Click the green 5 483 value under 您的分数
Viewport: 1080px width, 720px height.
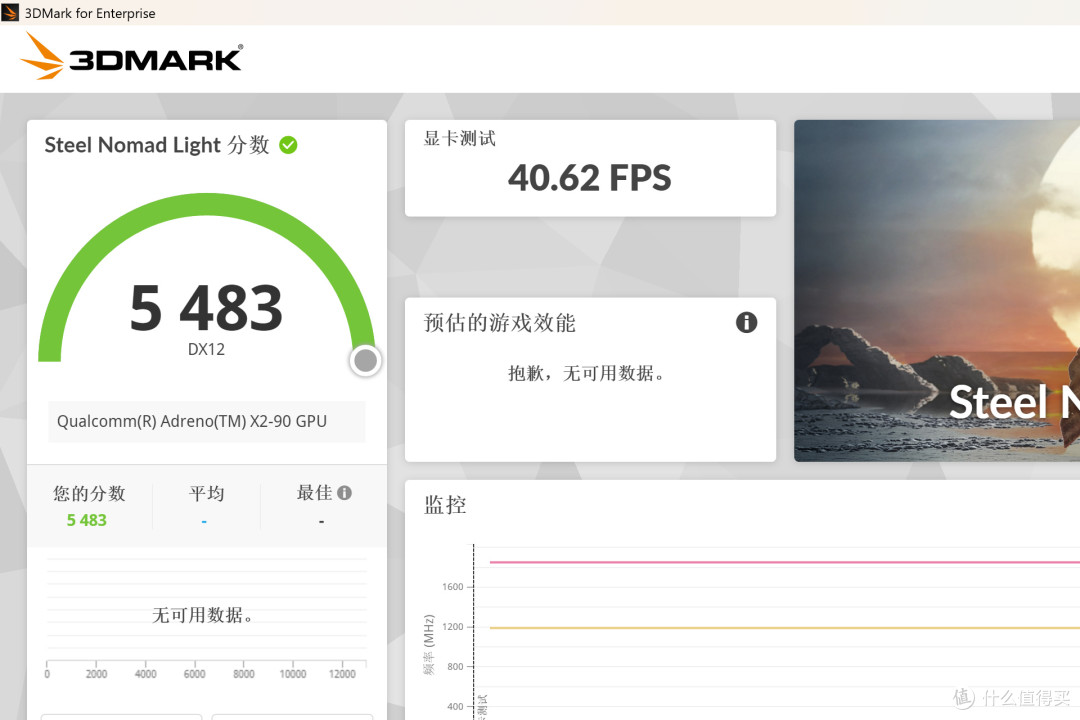(87, 520)
